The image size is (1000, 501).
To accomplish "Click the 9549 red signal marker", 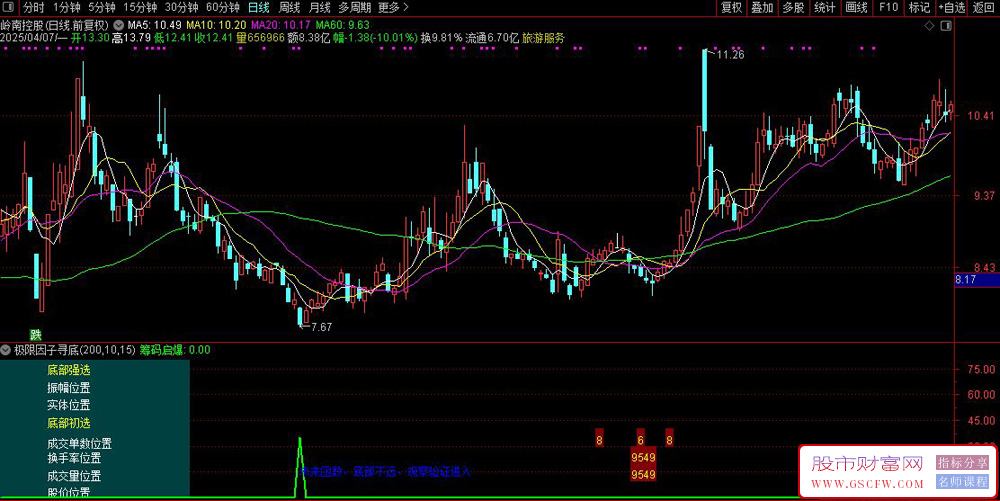I will point(643,457).
